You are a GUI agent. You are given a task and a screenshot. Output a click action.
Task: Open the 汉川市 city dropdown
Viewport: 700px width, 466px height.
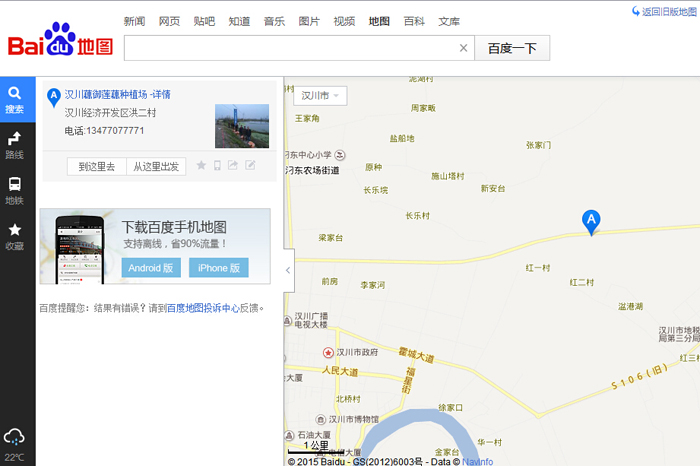[x=319, y=96]
